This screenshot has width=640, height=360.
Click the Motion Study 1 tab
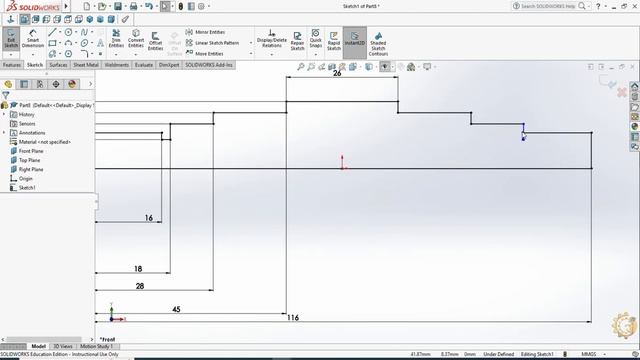point(96,346)
